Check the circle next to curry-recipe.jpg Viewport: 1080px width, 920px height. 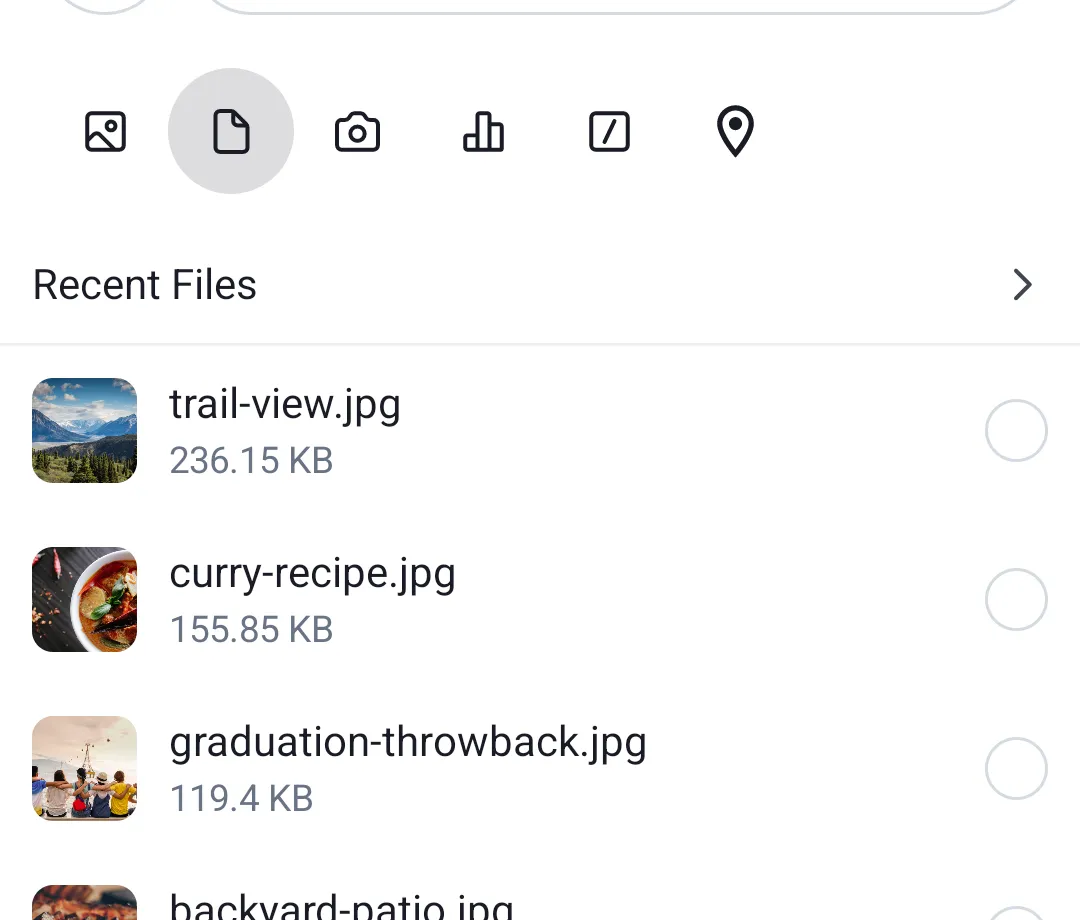click(x=1016, y=599)
